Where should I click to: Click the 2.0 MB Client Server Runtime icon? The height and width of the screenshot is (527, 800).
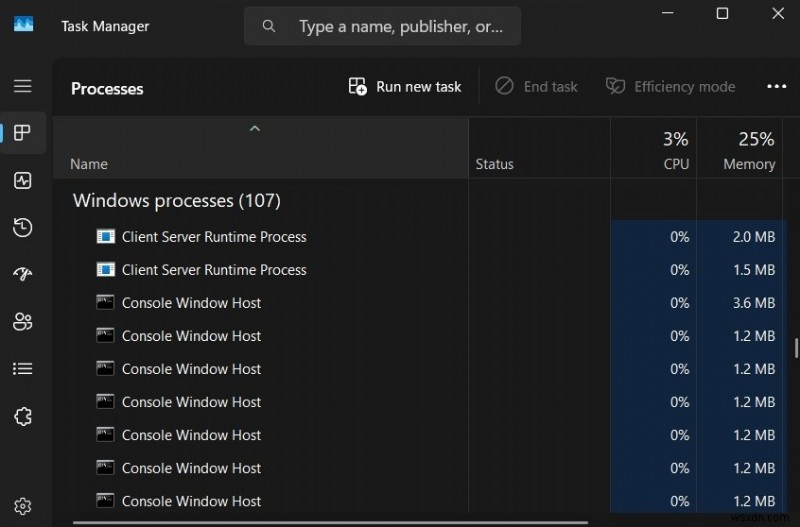(x=106, y=236)
